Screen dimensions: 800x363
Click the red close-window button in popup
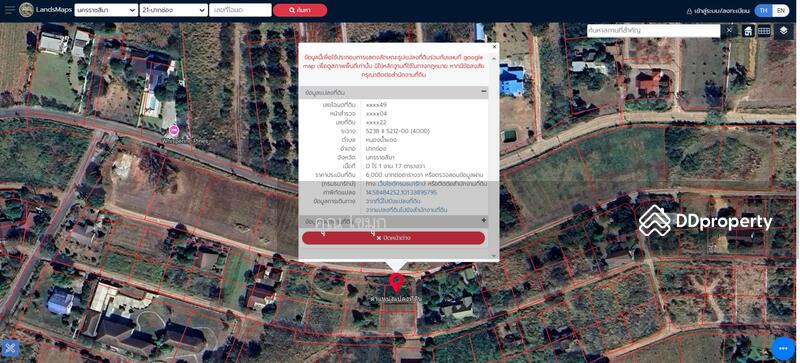(393, 238)
